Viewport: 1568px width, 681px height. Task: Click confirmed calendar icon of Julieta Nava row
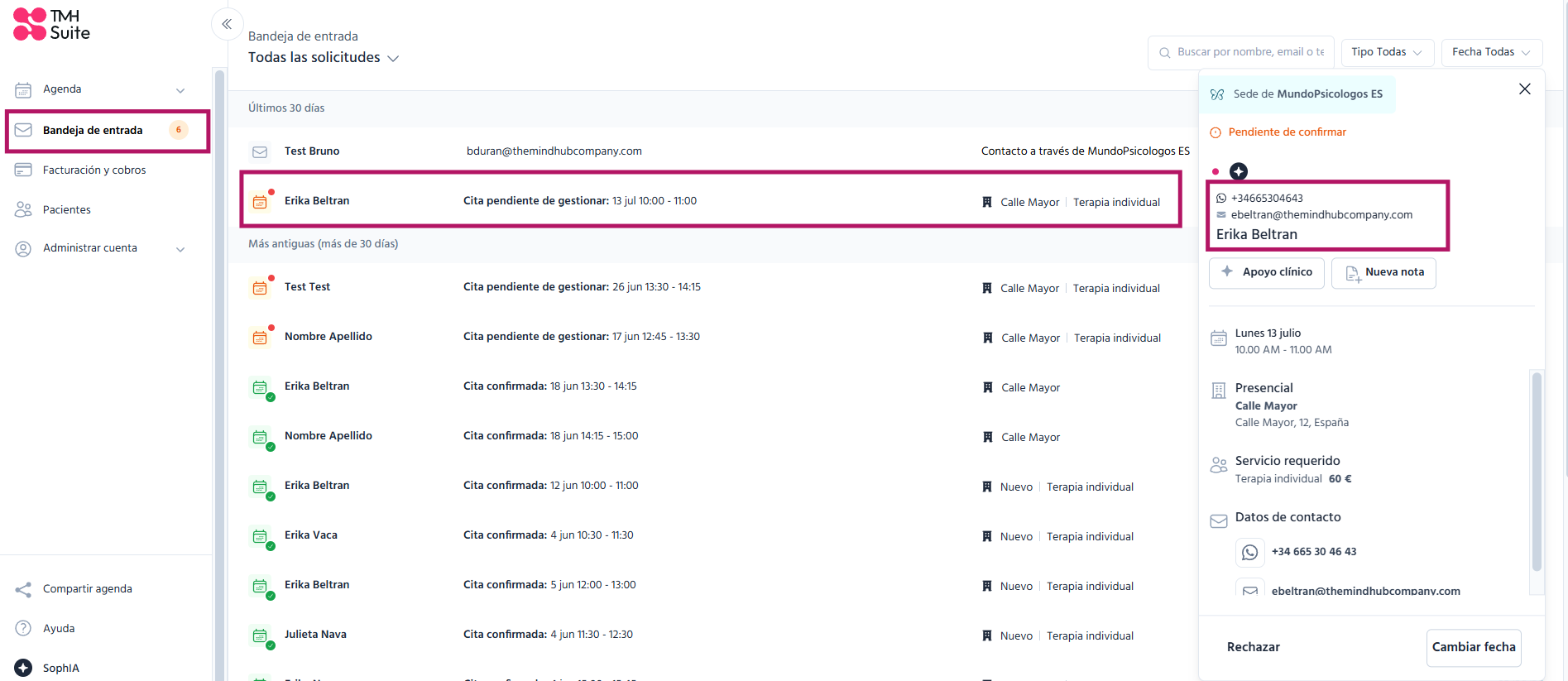261,635
